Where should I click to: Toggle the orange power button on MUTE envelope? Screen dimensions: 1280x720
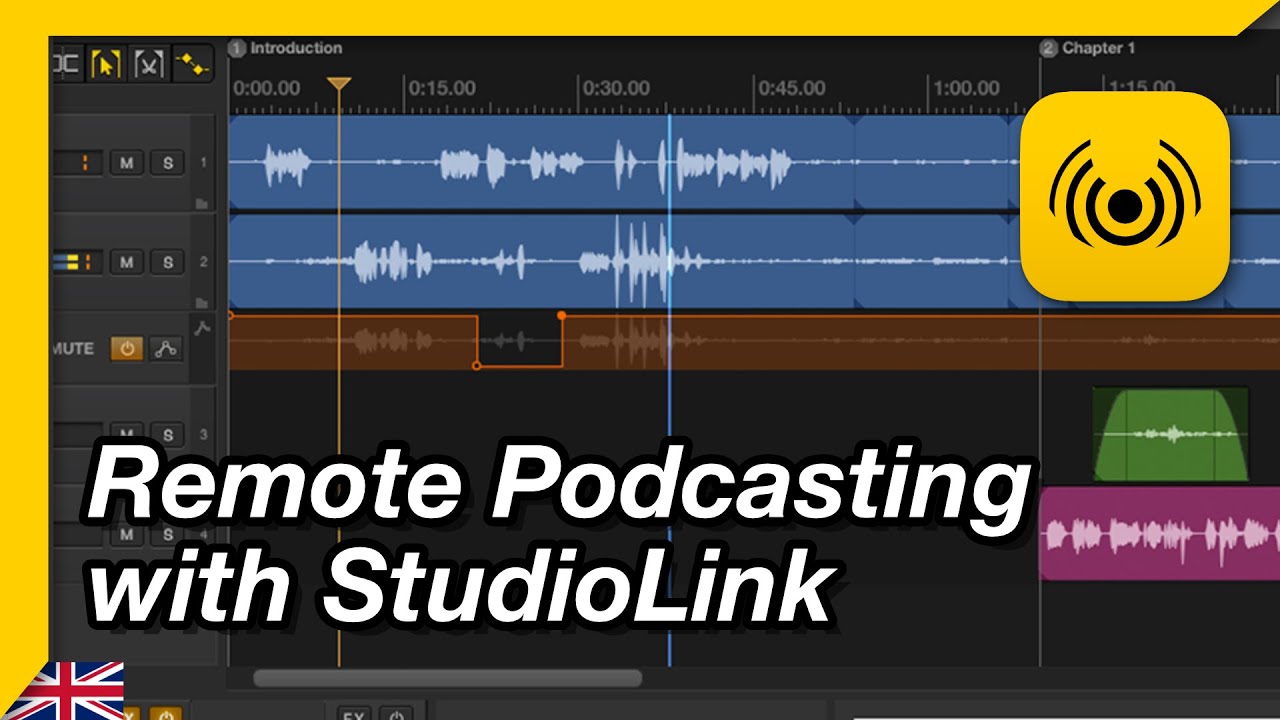point(126,349)
